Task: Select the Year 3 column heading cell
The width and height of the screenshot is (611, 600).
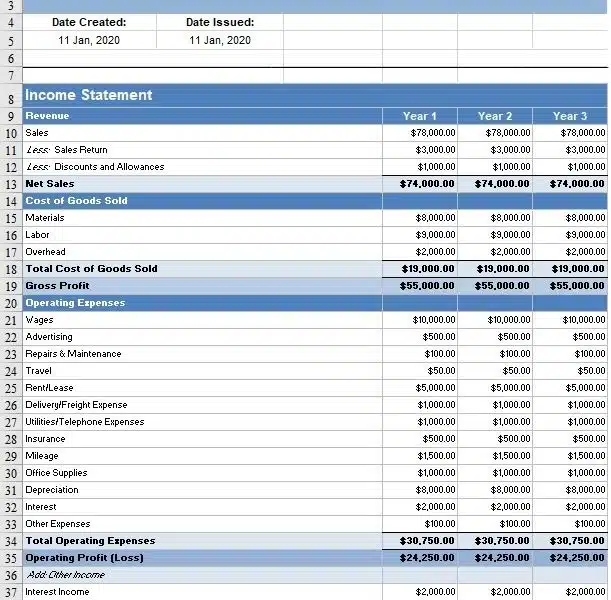Action: [x=570, y=116]
